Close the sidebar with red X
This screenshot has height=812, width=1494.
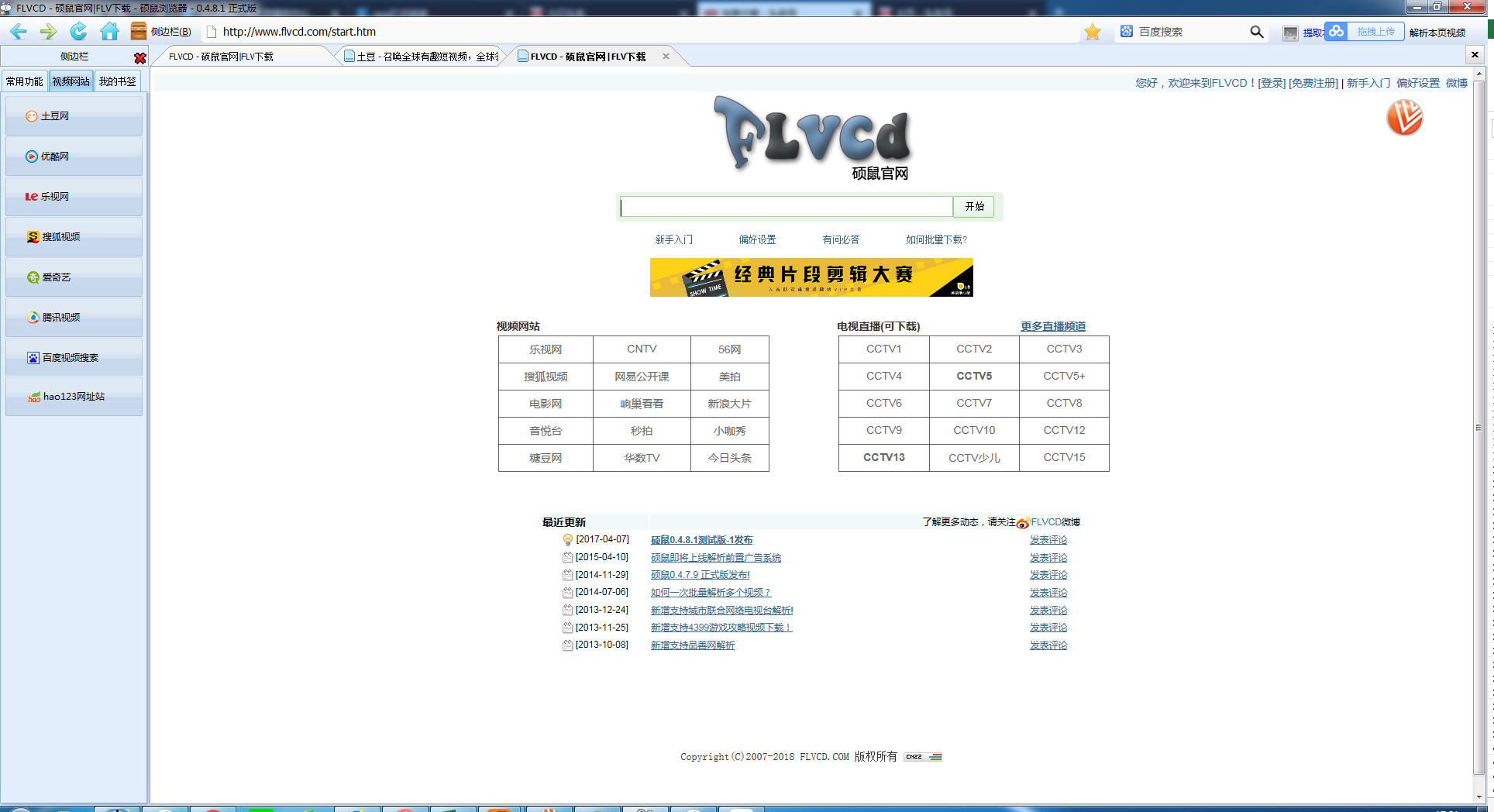(x=139, y=58)
